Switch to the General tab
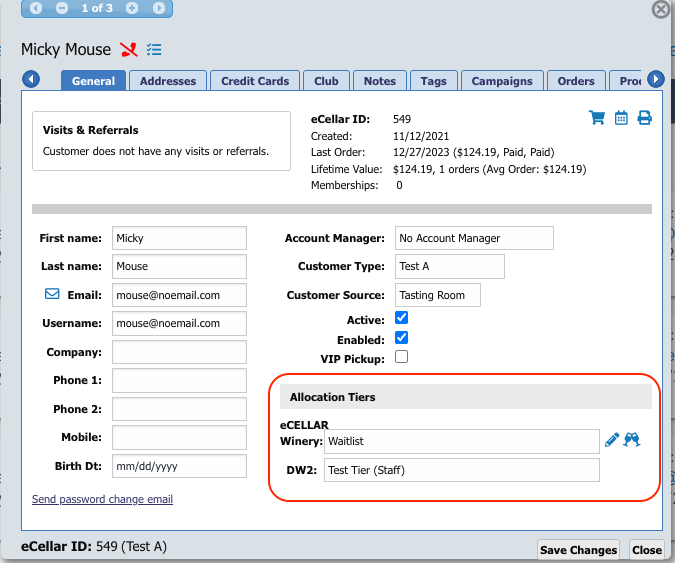The width and height of the screenshot is (675, 563). click(93, 81)
